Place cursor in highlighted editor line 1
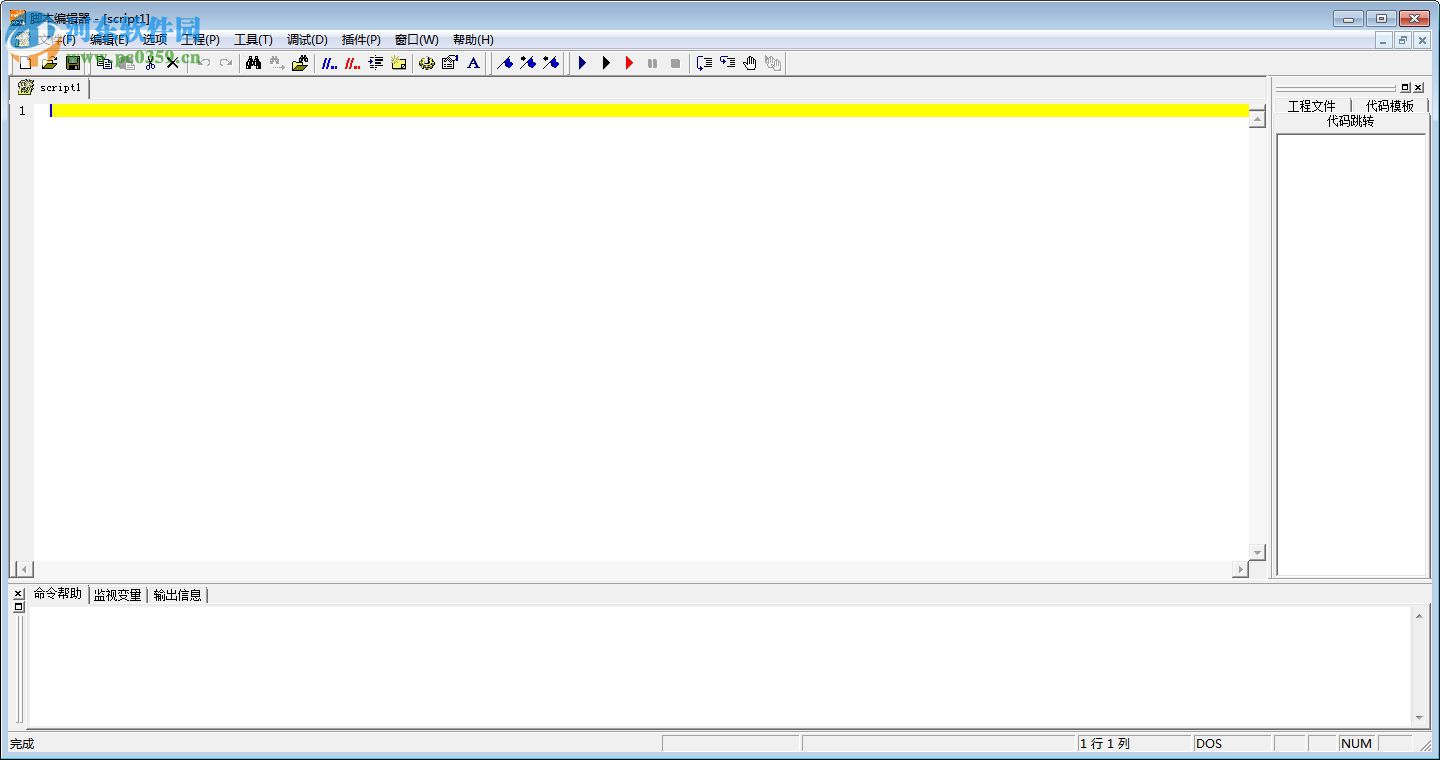 (x=650, y=110)
